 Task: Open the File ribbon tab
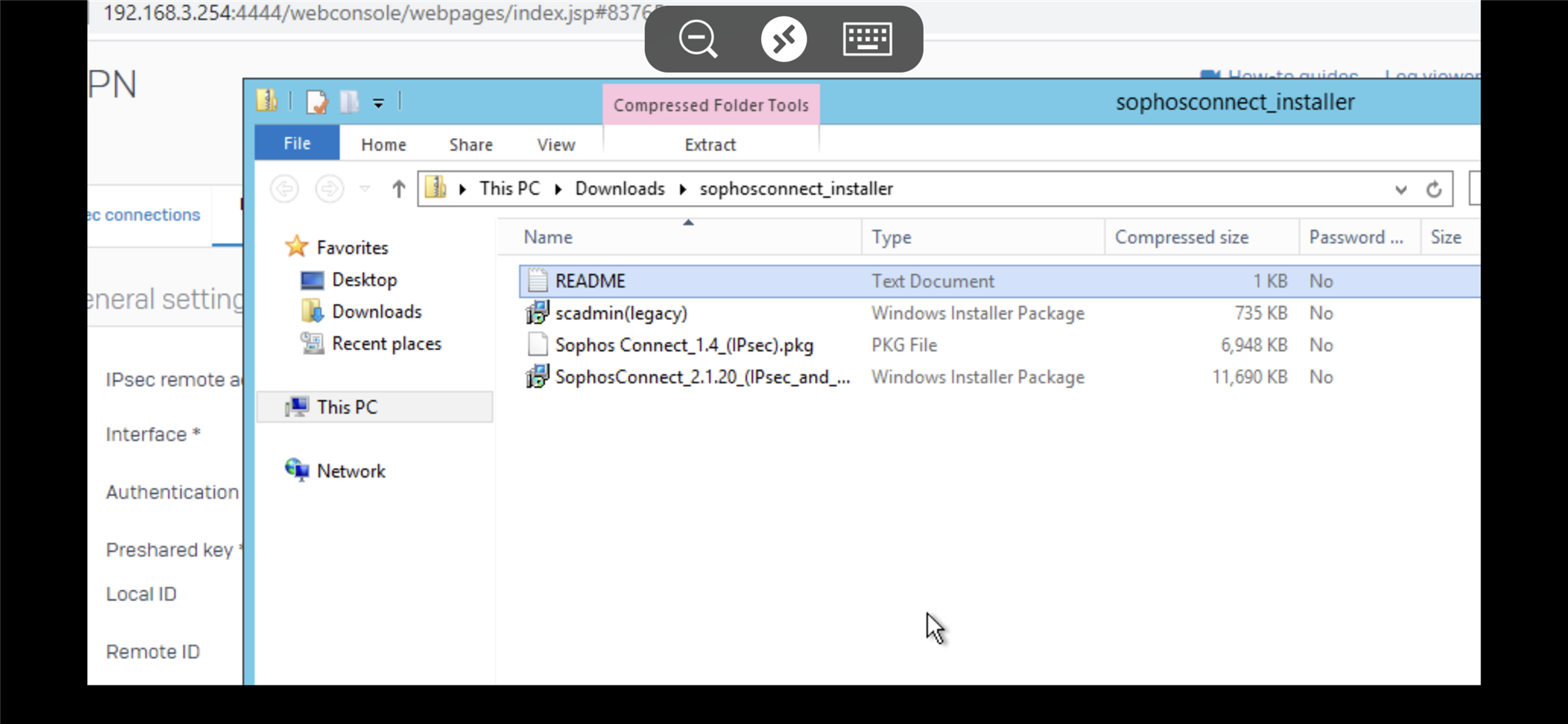(297, 143)
